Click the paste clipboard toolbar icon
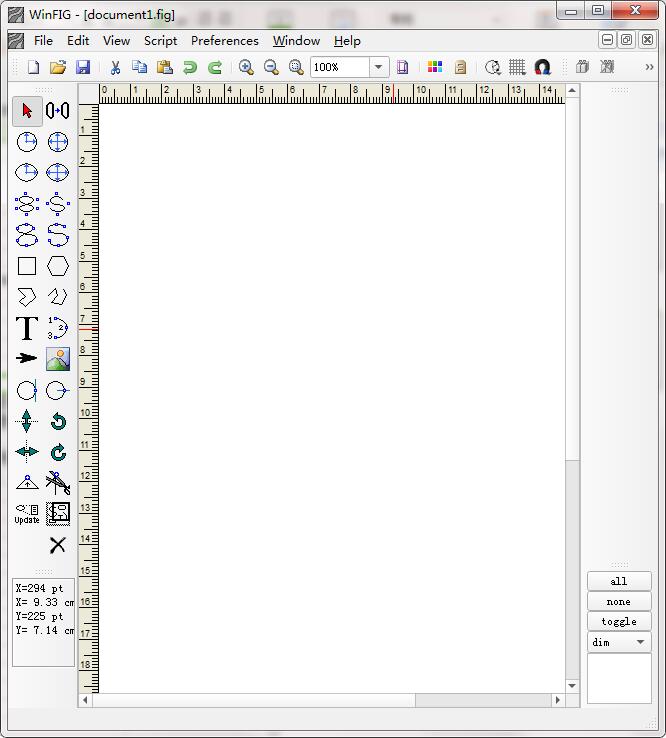666x738 pixels. pyautogui.click(x=164, y=67)
